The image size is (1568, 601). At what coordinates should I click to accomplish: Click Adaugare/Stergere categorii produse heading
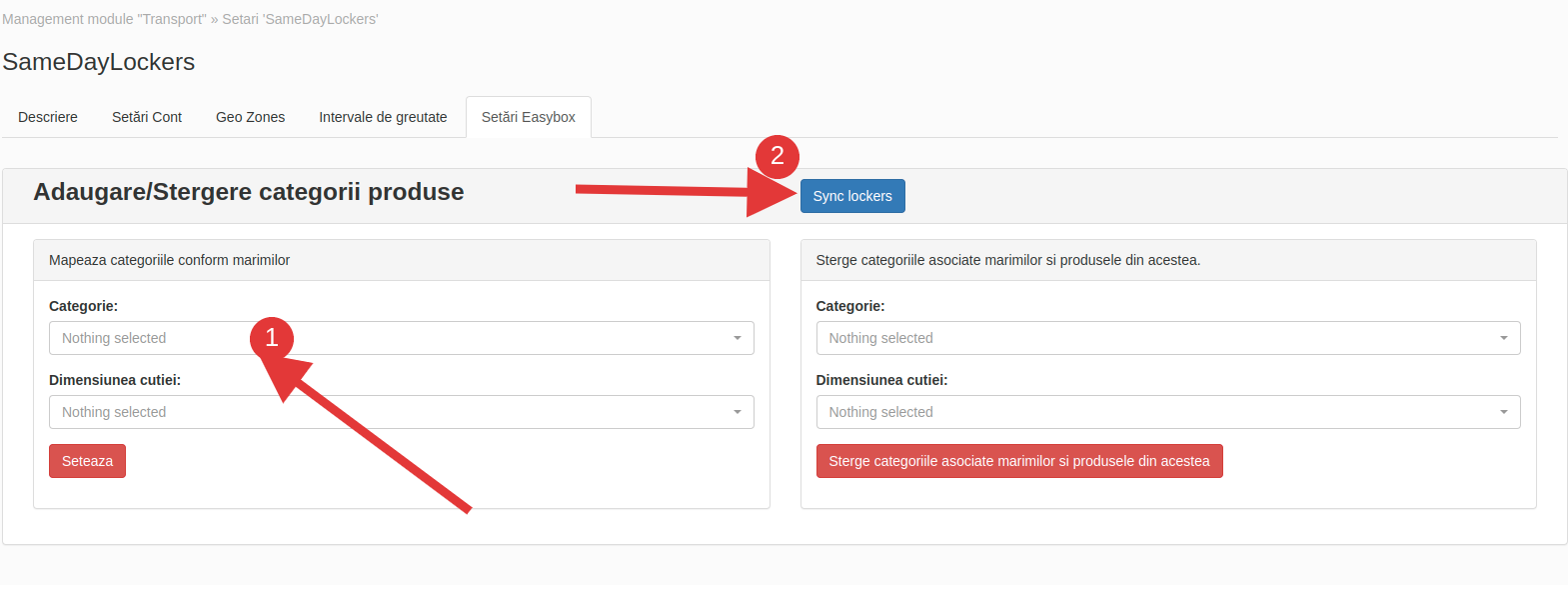(x=249, y=192)
